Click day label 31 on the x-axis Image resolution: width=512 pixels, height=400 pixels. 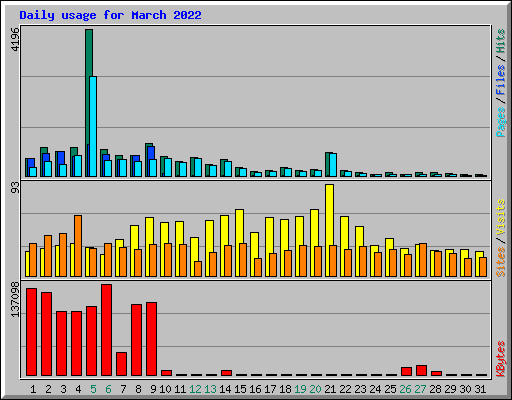[x=480, y=389]
